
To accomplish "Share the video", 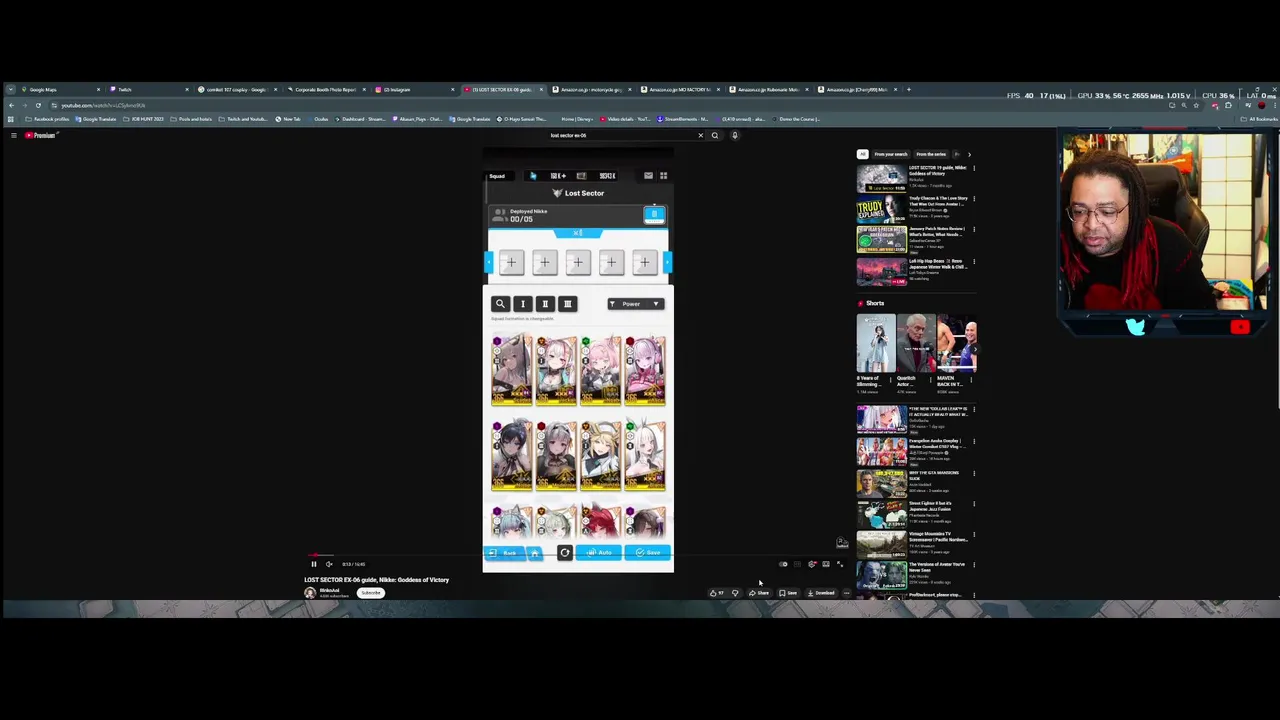I will pos(759,593).
